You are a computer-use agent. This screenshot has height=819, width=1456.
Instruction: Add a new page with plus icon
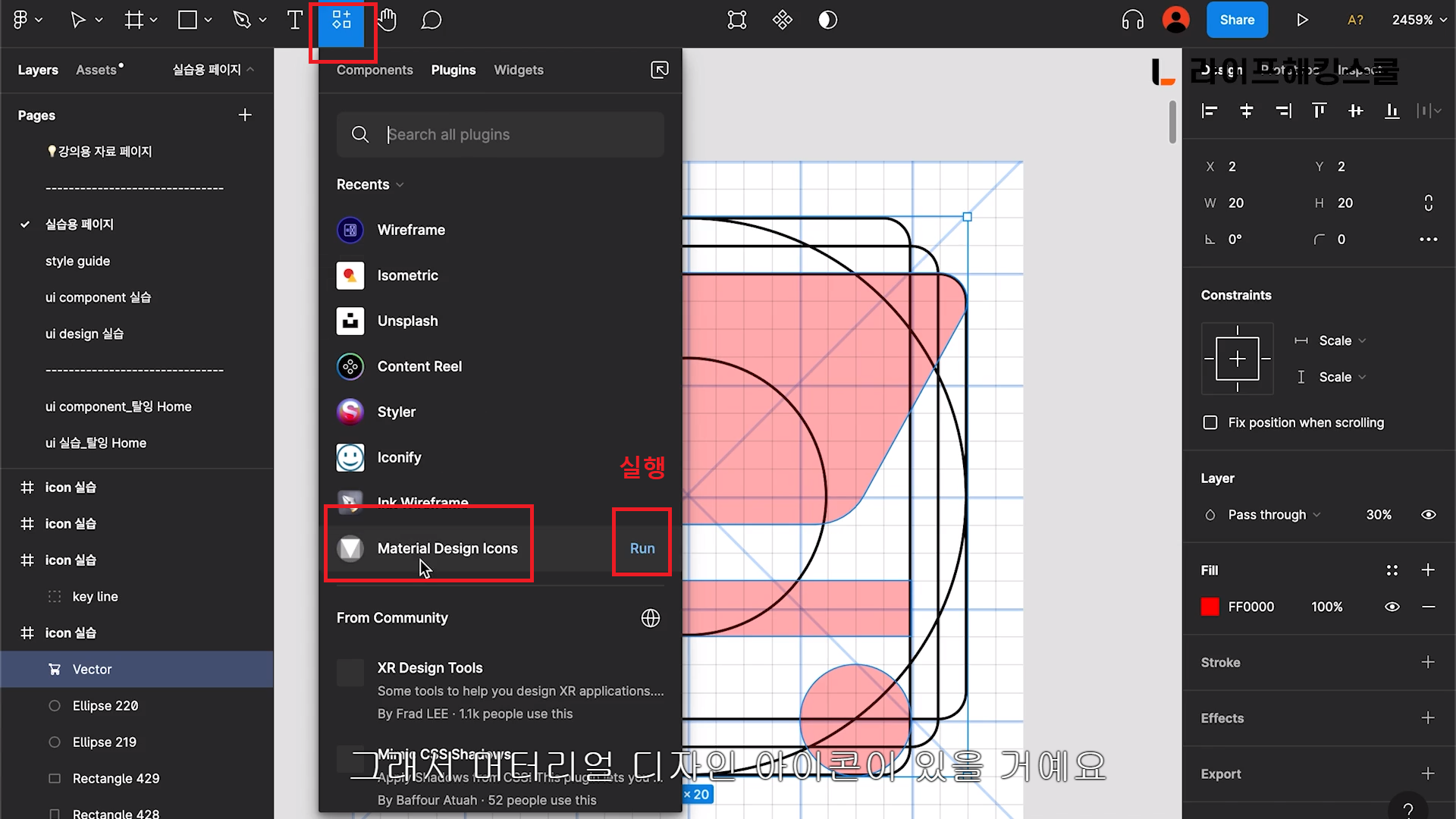245,115
